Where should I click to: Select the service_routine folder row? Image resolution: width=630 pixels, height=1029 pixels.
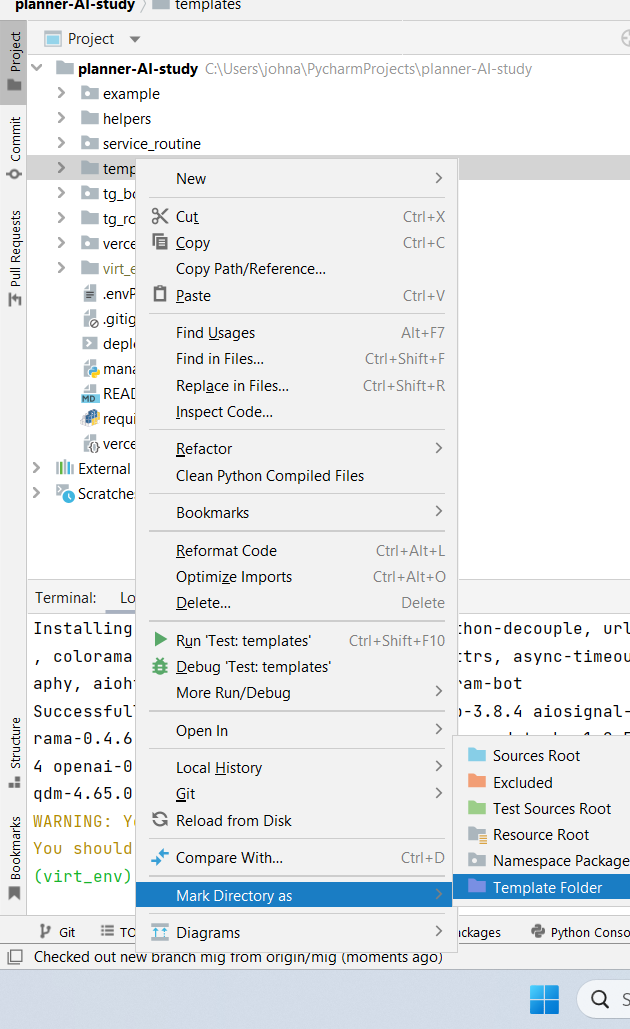coord(328,143)
